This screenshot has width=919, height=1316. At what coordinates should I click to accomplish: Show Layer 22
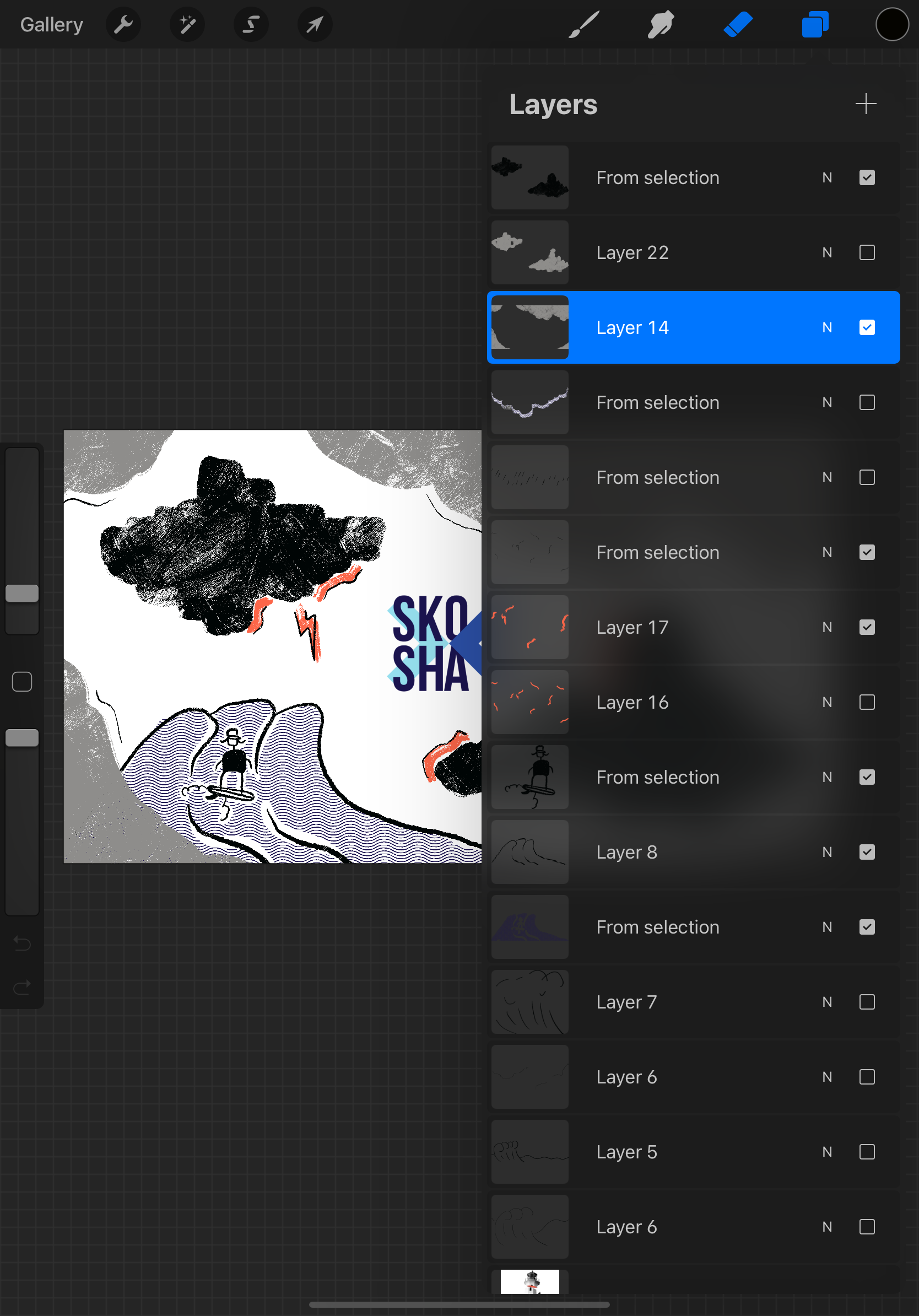(867, 253)
